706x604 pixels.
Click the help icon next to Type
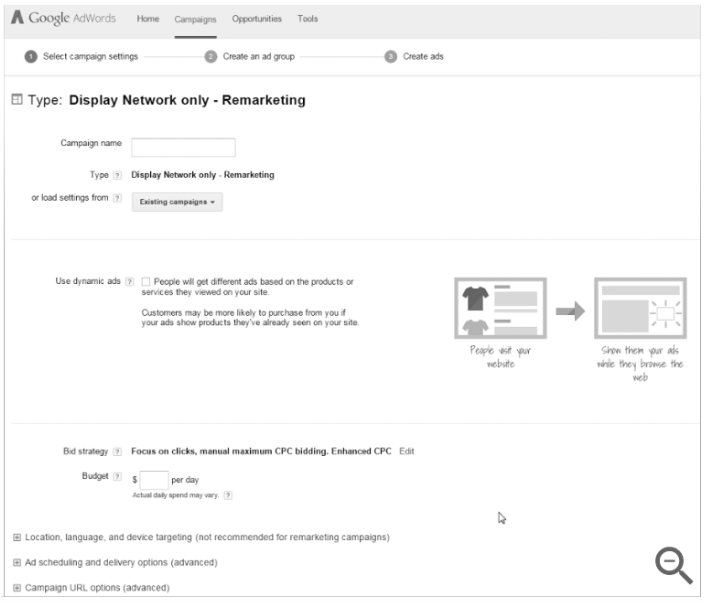pyautogui.click(x=117, y=175)
